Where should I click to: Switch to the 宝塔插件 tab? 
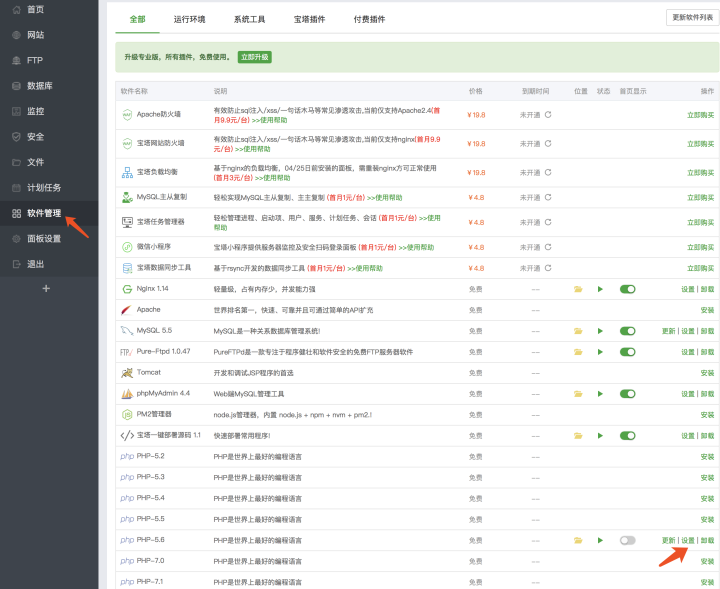[x=309, y=19]
